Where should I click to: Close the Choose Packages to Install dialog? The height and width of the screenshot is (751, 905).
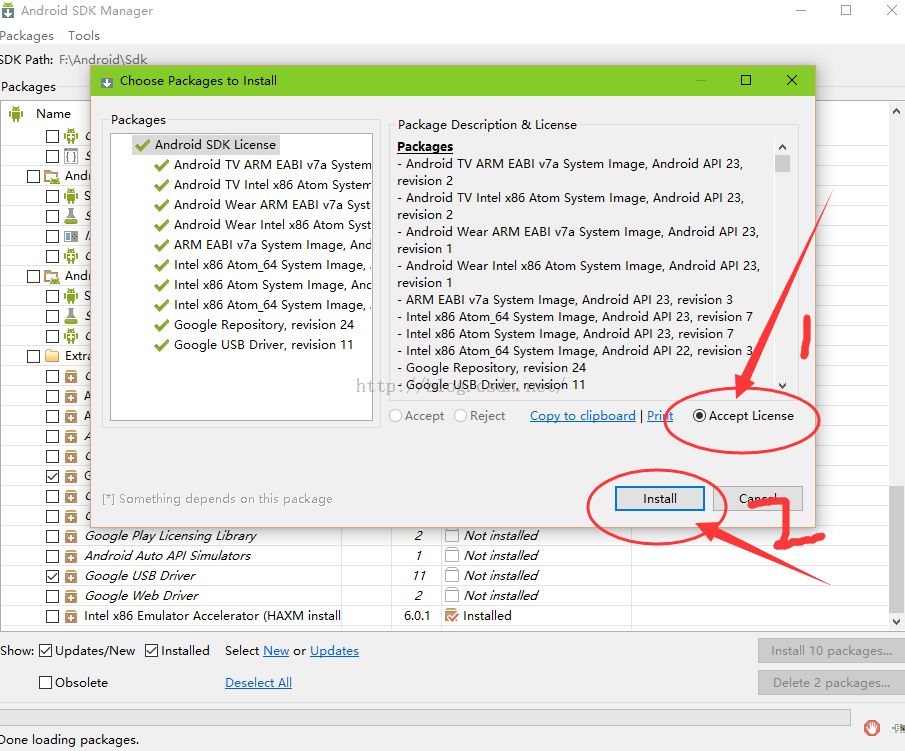click(792, 80)
